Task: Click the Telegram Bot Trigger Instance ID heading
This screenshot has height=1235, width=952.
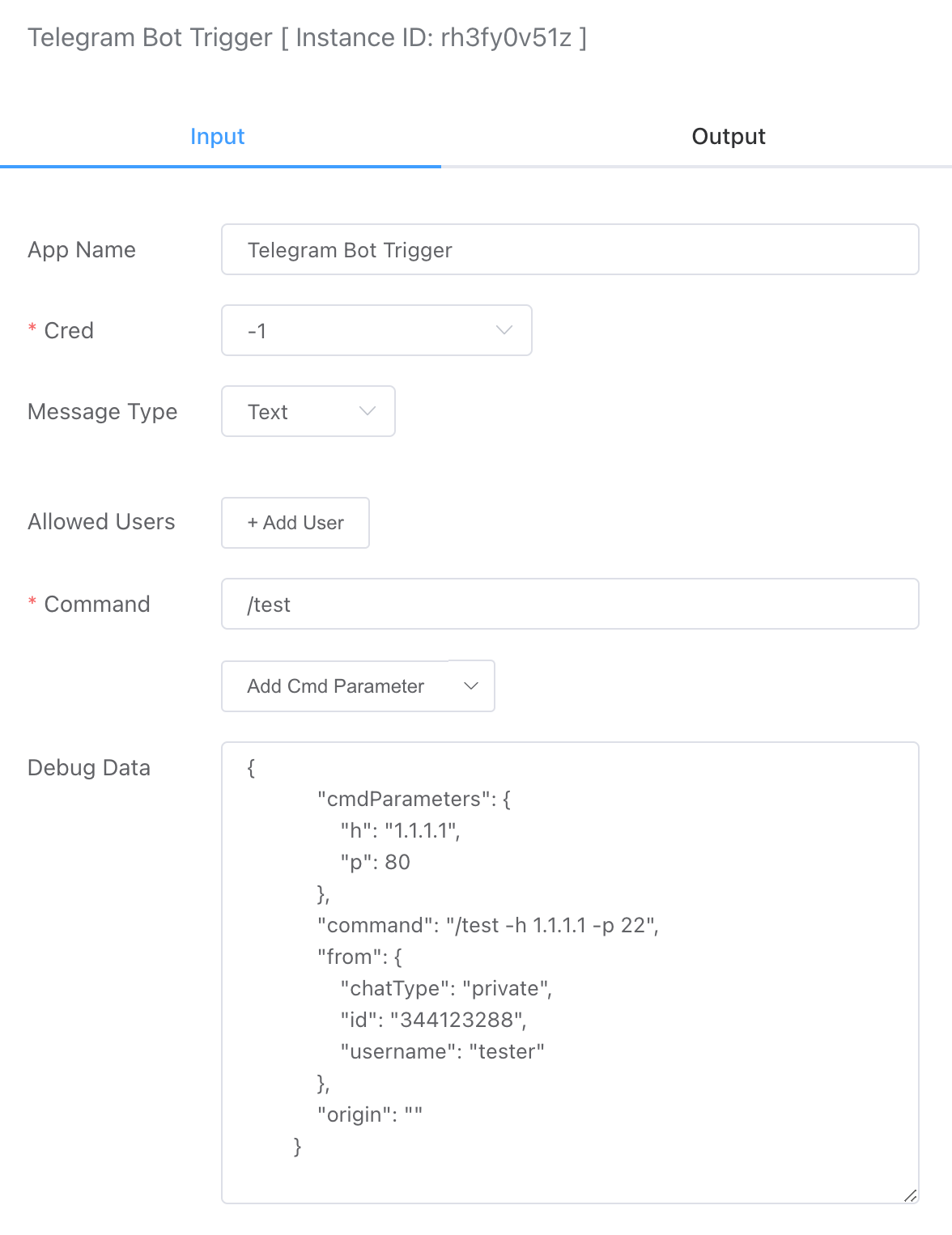Action: pyautogui.click(x=307, y=38)
